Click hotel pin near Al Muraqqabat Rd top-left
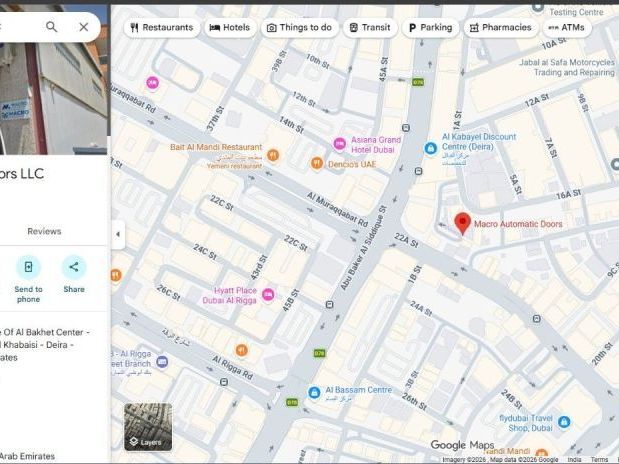 click(153, 83)
